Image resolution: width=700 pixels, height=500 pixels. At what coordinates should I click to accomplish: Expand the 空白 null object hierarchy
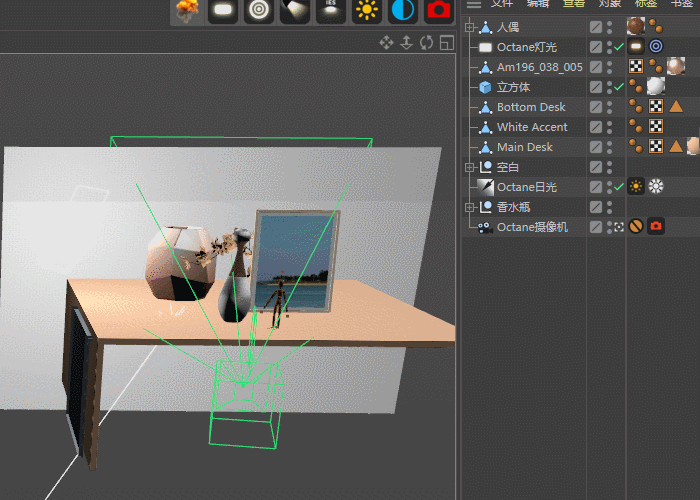(x=469, y=167)
